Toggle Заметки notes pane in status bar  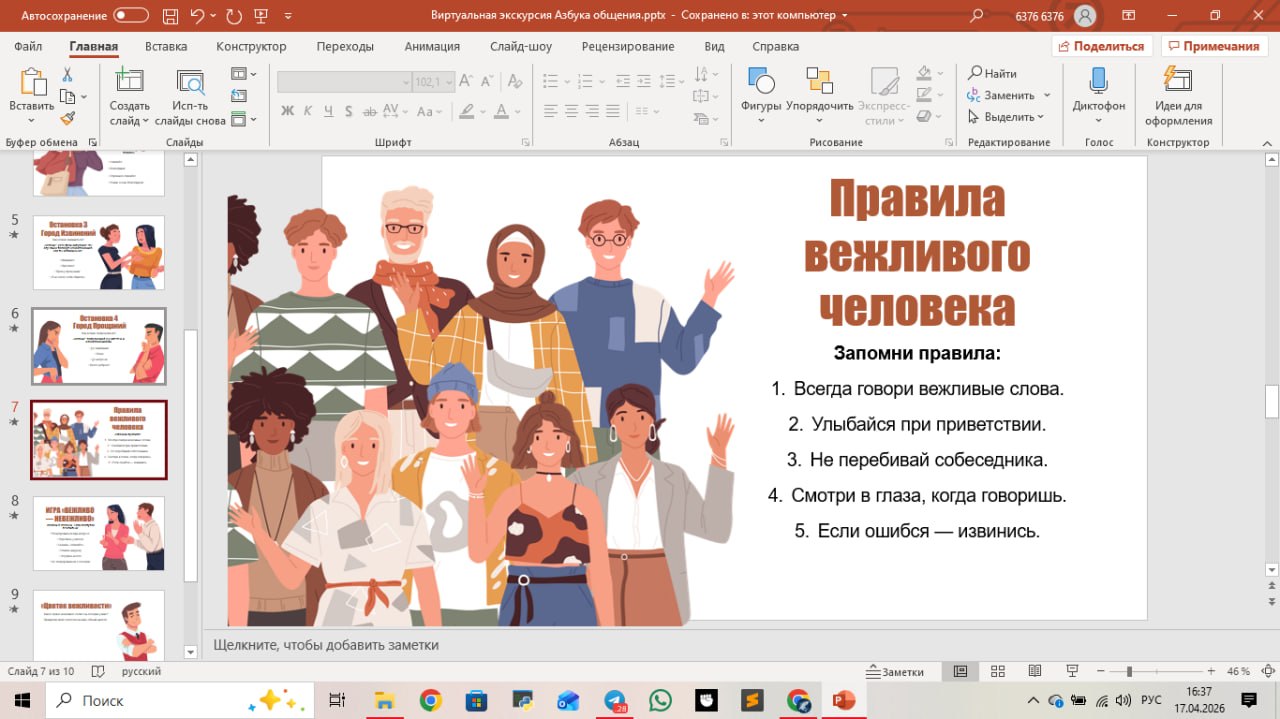pyautogui.click(x=895, y=671)
